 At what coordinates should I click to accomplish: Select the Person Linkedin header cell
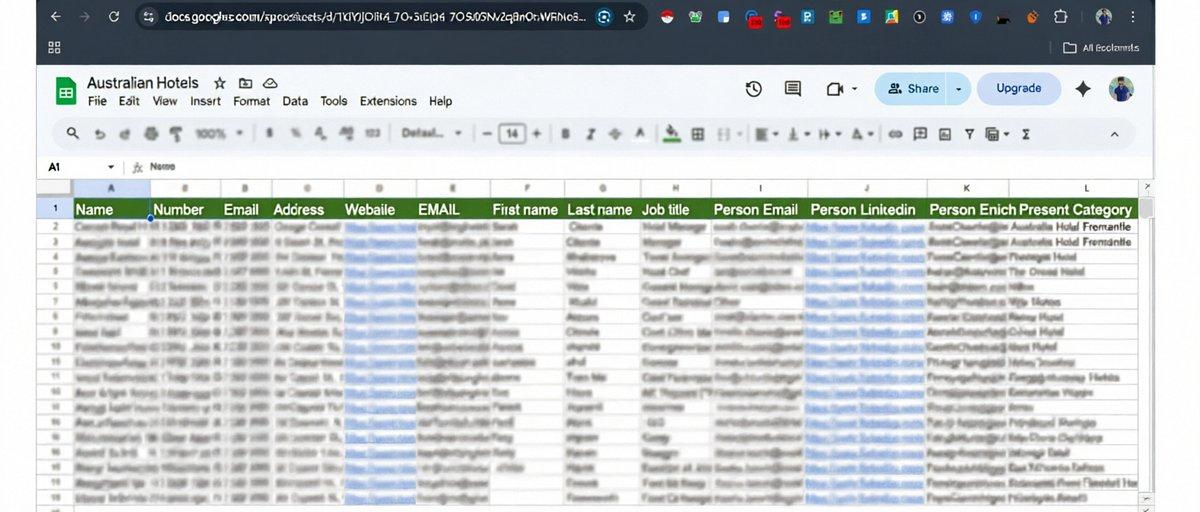[867, 210]
